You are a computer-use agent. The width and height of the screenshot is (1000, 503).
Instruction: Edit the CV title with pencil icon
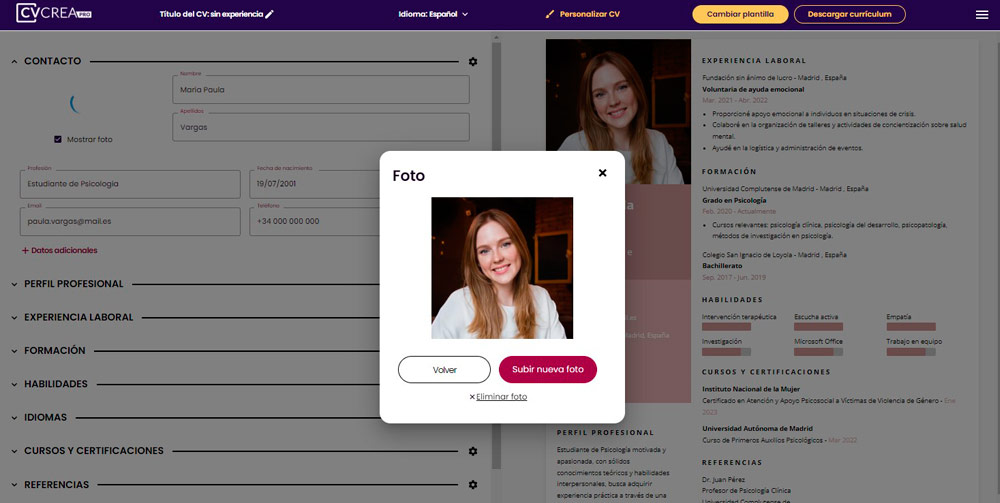click(x=269, y=14)
